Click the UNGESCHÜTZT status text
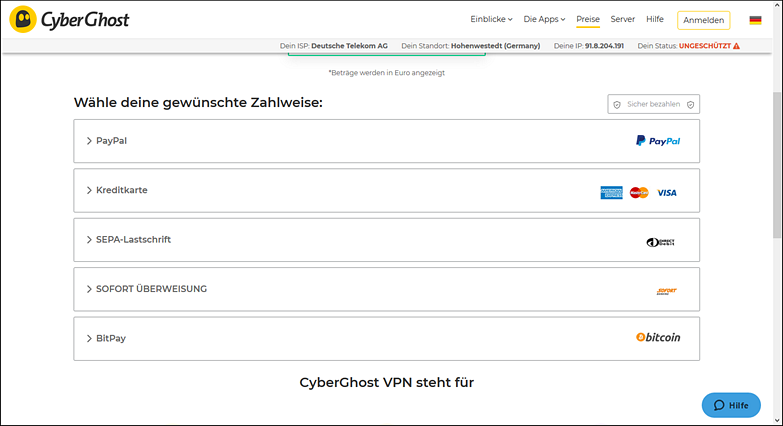This screenshot has width=783, height=426. click(x=705, y=45)
